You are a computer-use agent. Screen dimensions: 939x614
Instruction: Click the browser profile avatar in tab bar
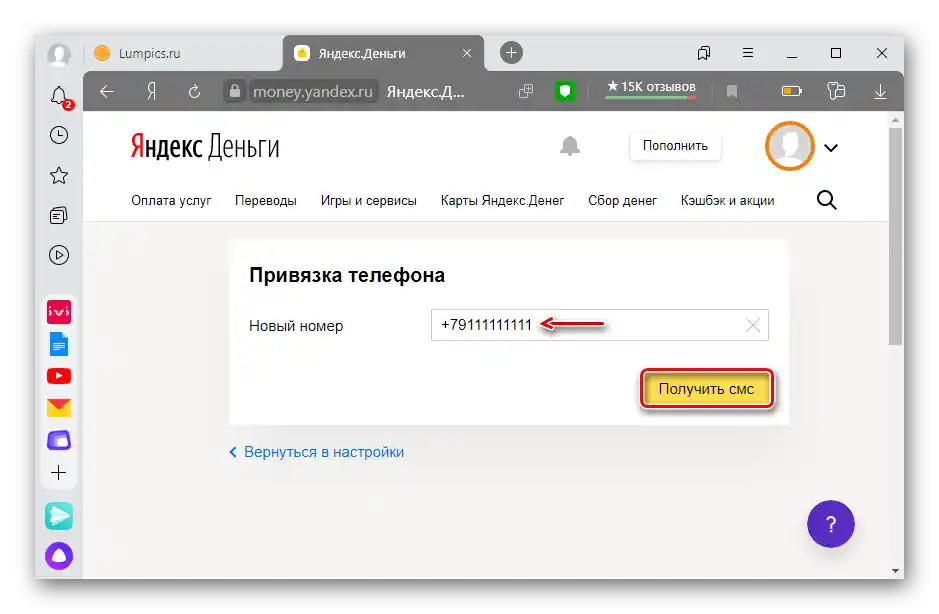coord(59,54)
